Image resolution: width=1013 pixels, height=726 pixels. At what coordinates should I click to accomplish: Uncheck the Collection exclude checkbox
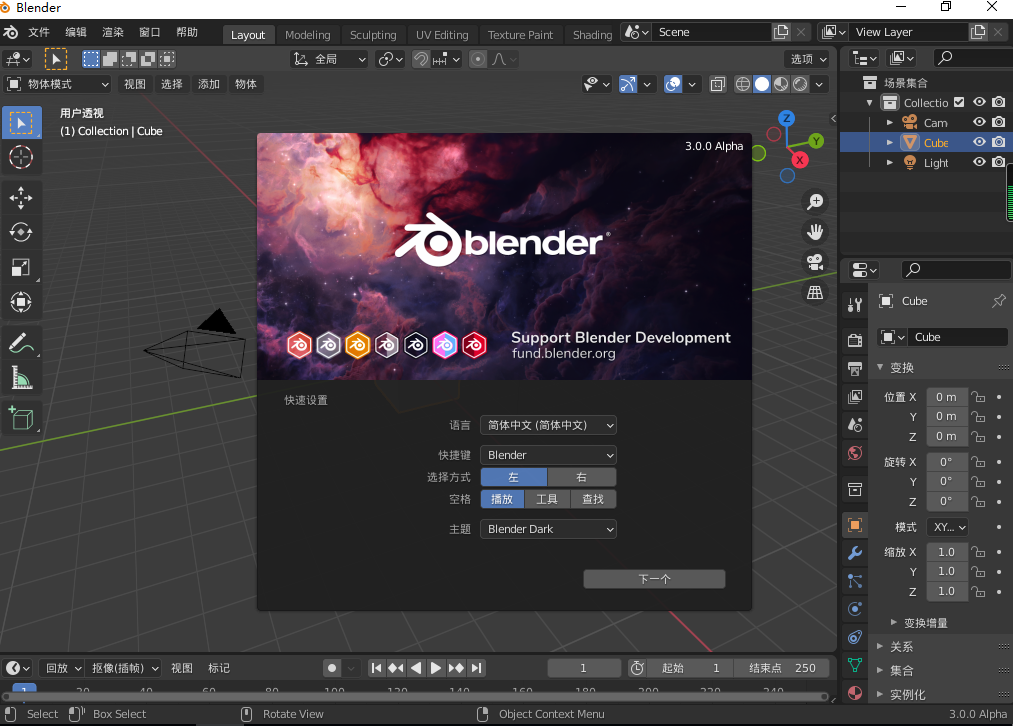959,103
